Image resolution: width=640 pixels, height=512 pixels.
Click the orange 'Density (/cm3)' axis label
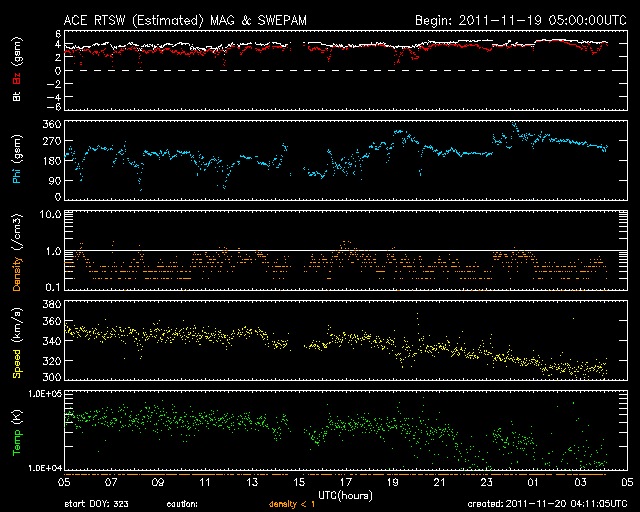(x=17, y=252)
